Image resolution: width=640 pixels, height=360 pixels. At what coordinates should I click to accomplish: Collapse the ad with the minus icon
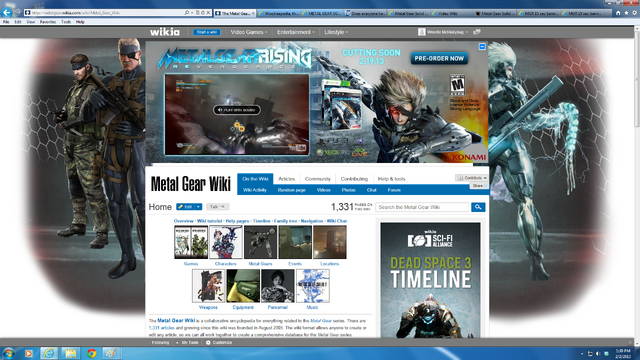482,47
